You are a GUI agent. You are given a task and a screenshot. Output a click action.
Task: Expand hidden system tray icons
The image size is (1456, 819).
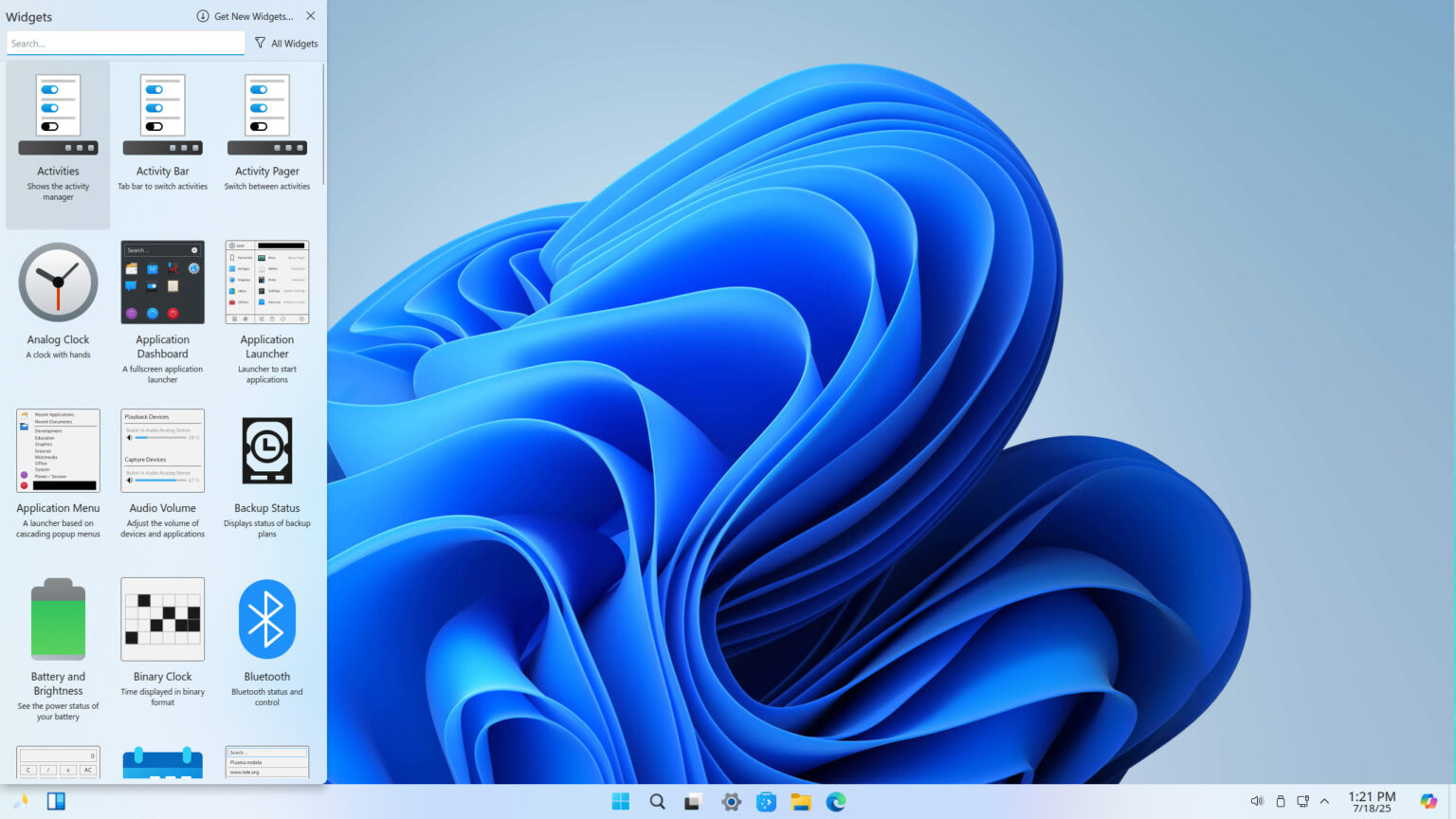1324,801
